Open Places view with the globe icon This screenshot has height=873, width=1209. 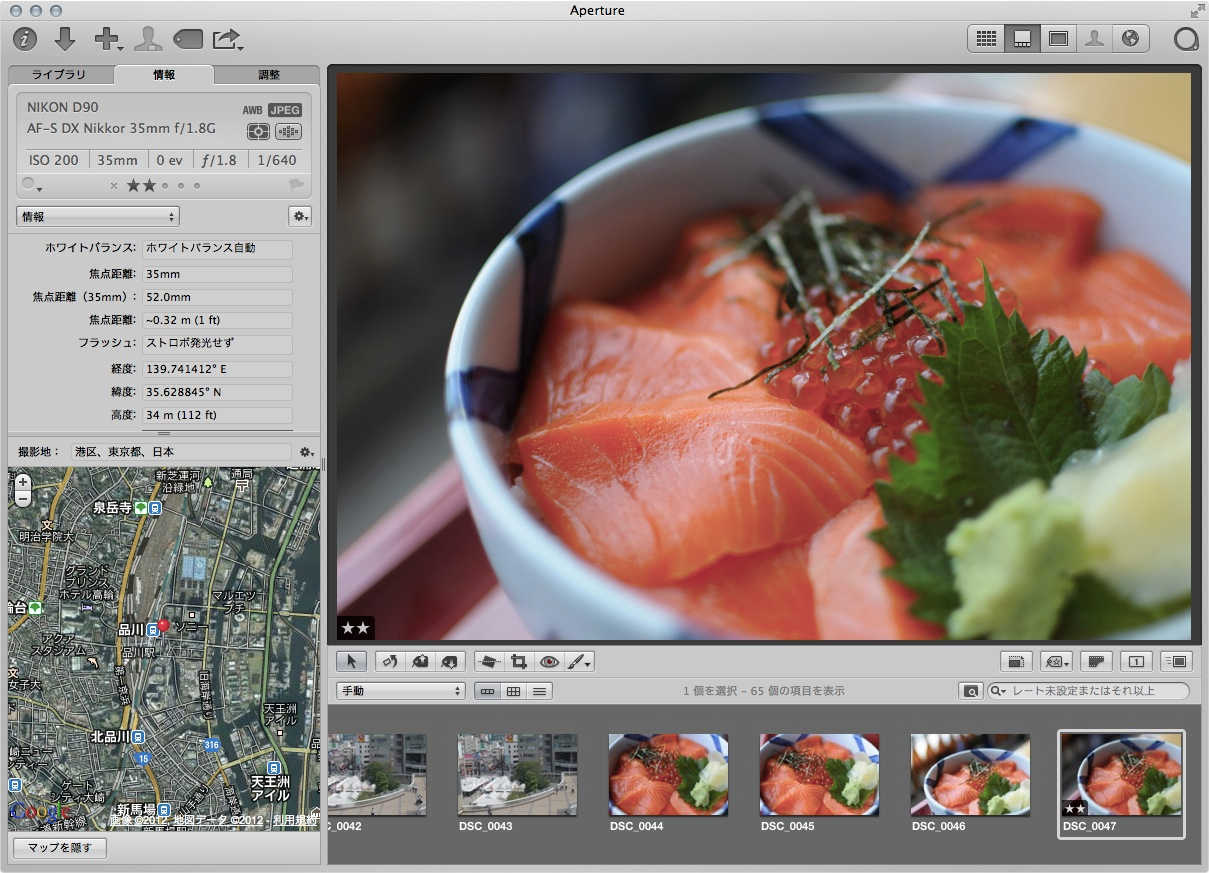pos(1131,38)
